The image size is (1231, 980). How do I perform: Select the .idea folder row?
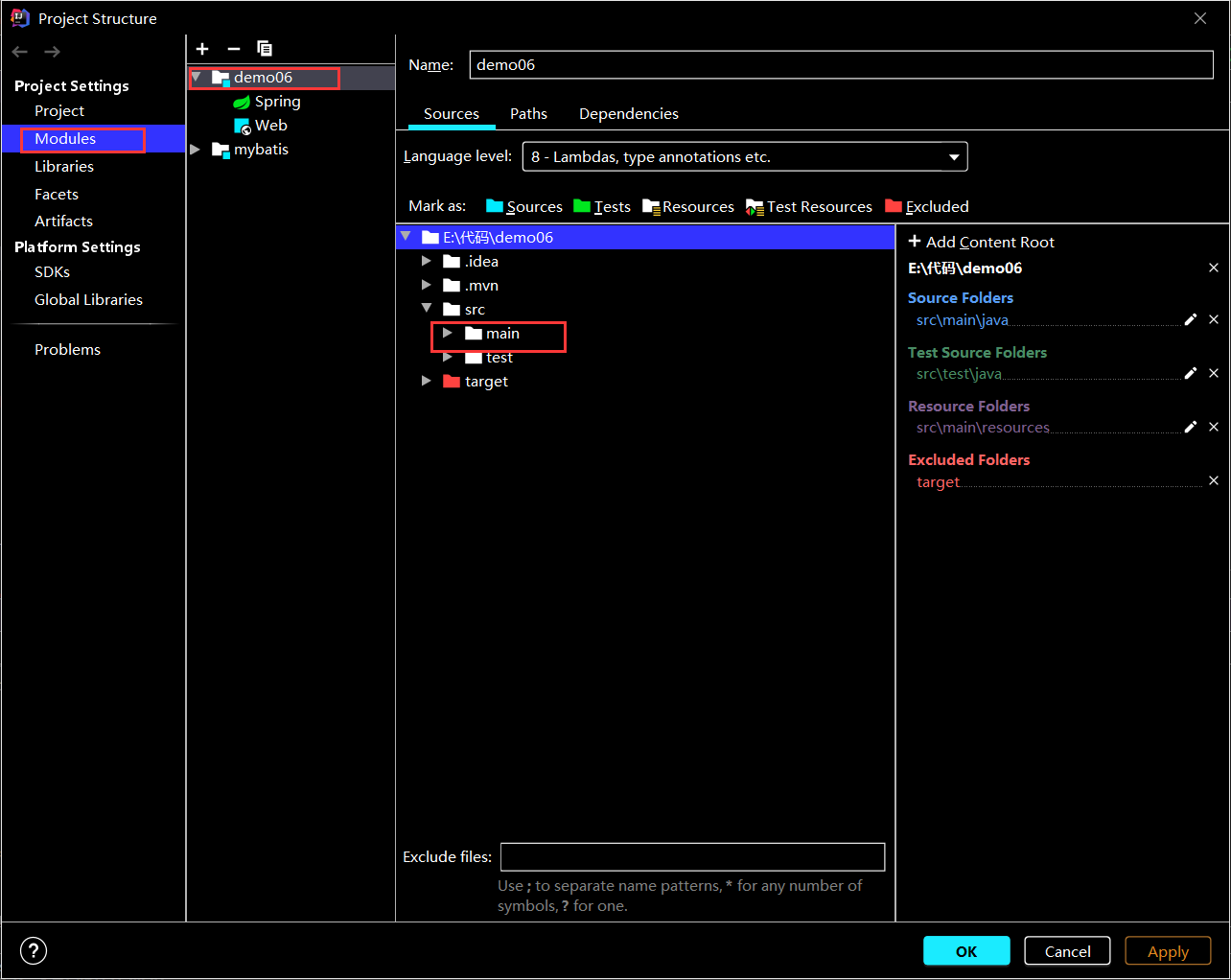tap(645, 261)
